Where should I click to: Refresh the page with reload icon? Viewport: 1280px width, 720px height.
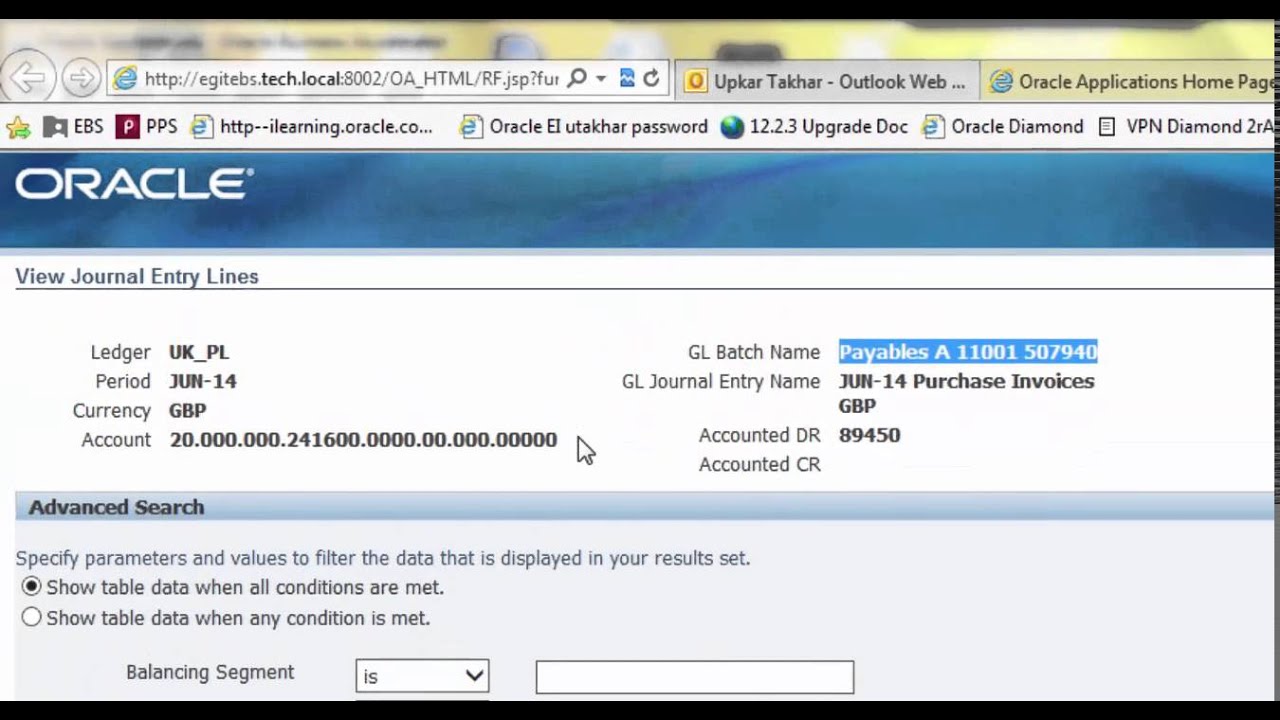[x=651, y=78]
